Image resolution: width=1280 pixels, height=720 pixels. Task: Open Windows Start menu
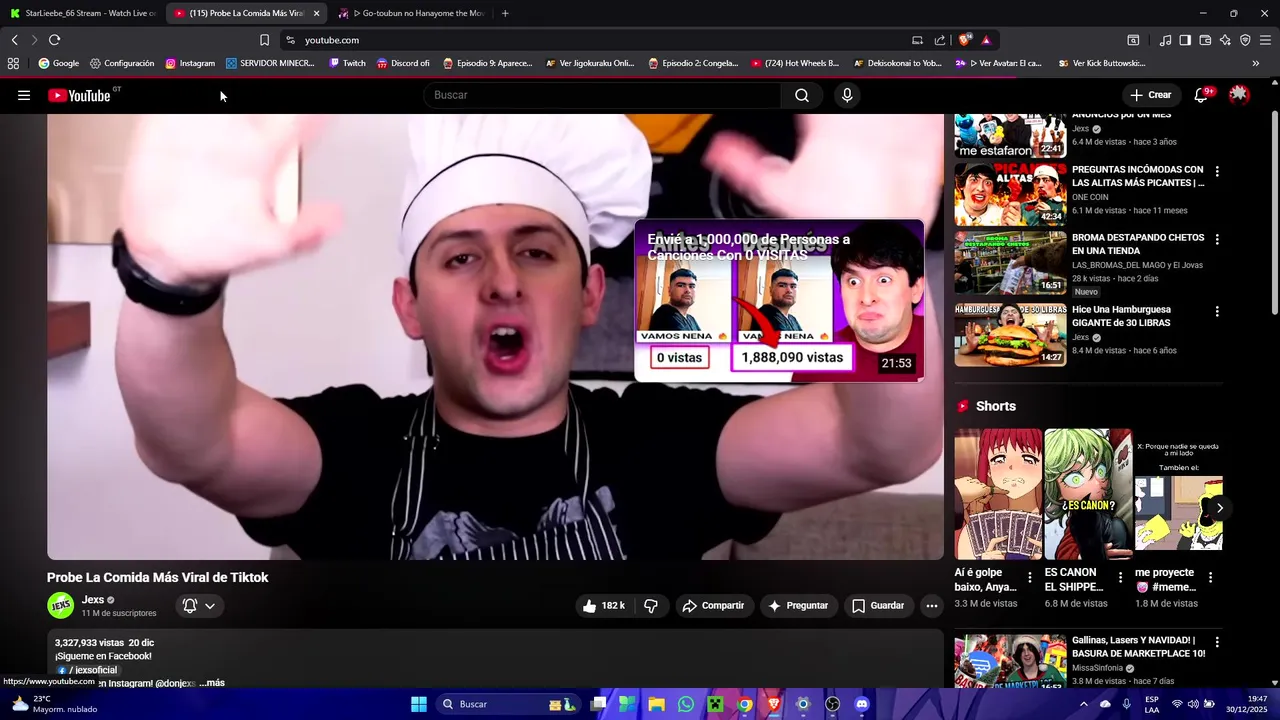click(419, 704)
